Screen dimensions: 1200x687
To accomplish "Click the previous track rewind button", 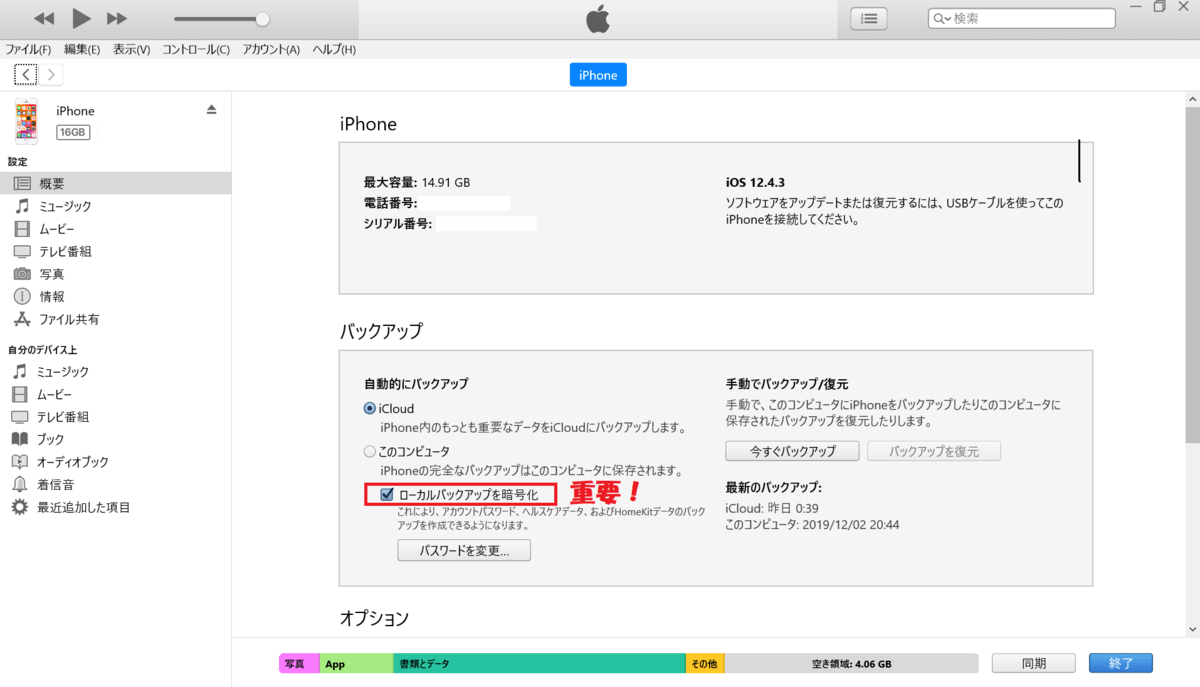I will (44, 19).
